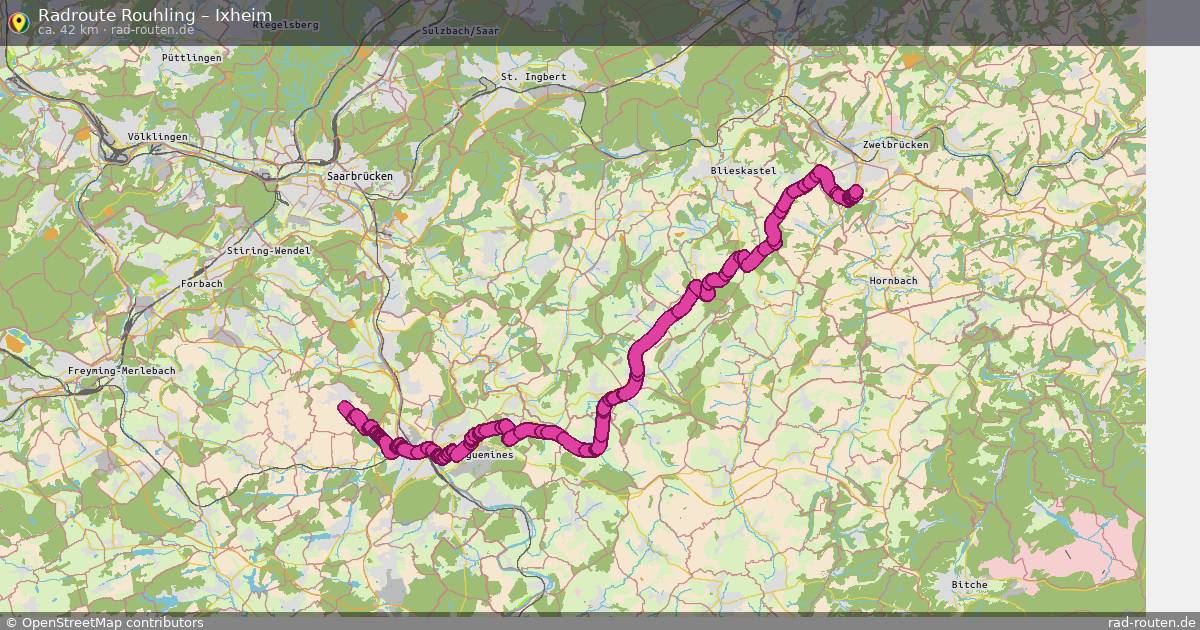Select the Freyming-Merlebach label
This screenshot has width=1200, height=630.
121,371
